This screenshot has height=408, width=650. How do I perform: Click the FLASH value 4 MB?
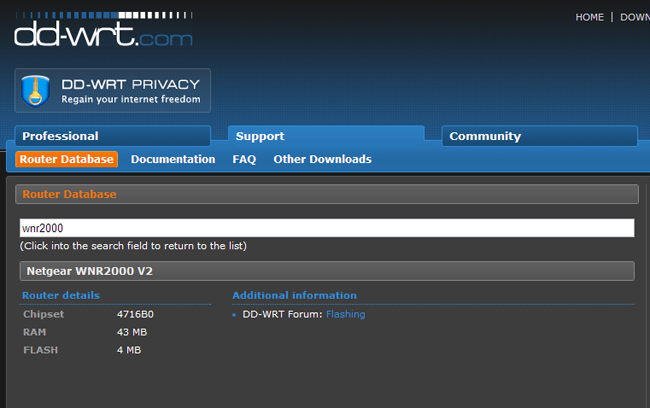pyautogui.click(x=129, y=350)
